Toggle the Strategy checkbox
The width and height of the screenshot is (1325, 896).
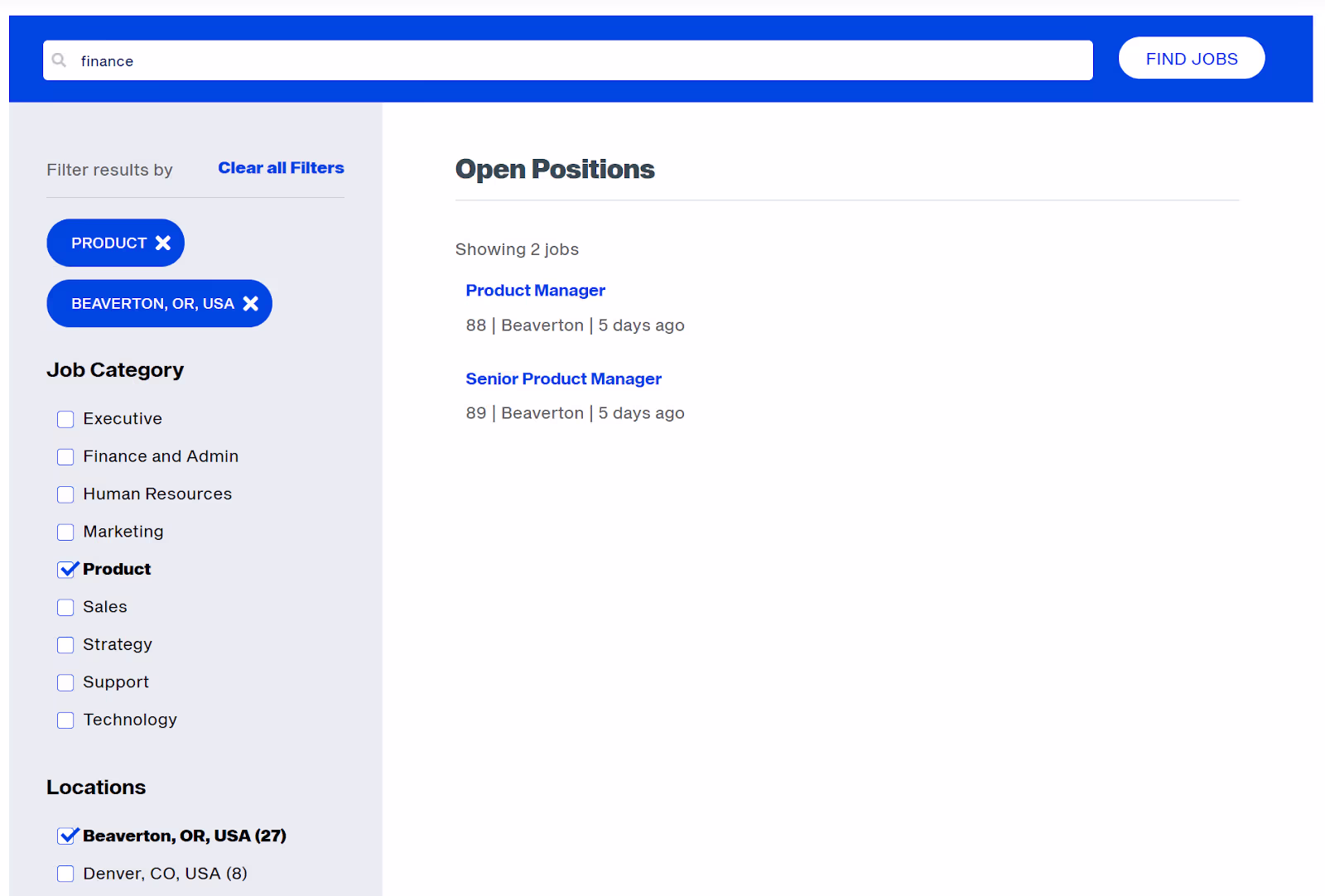coord(65,645)
